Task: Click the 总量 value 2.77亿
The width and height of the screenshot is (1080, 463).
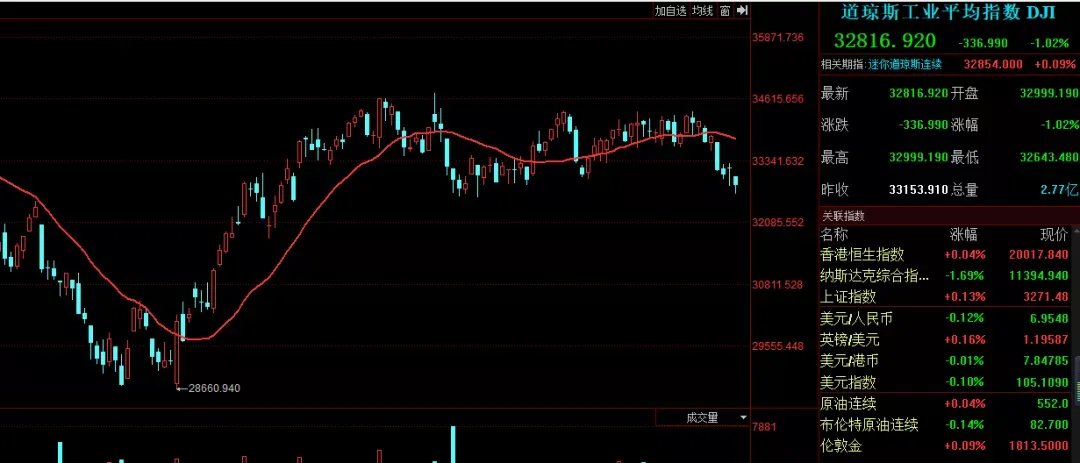Action: click(1058, 189)
